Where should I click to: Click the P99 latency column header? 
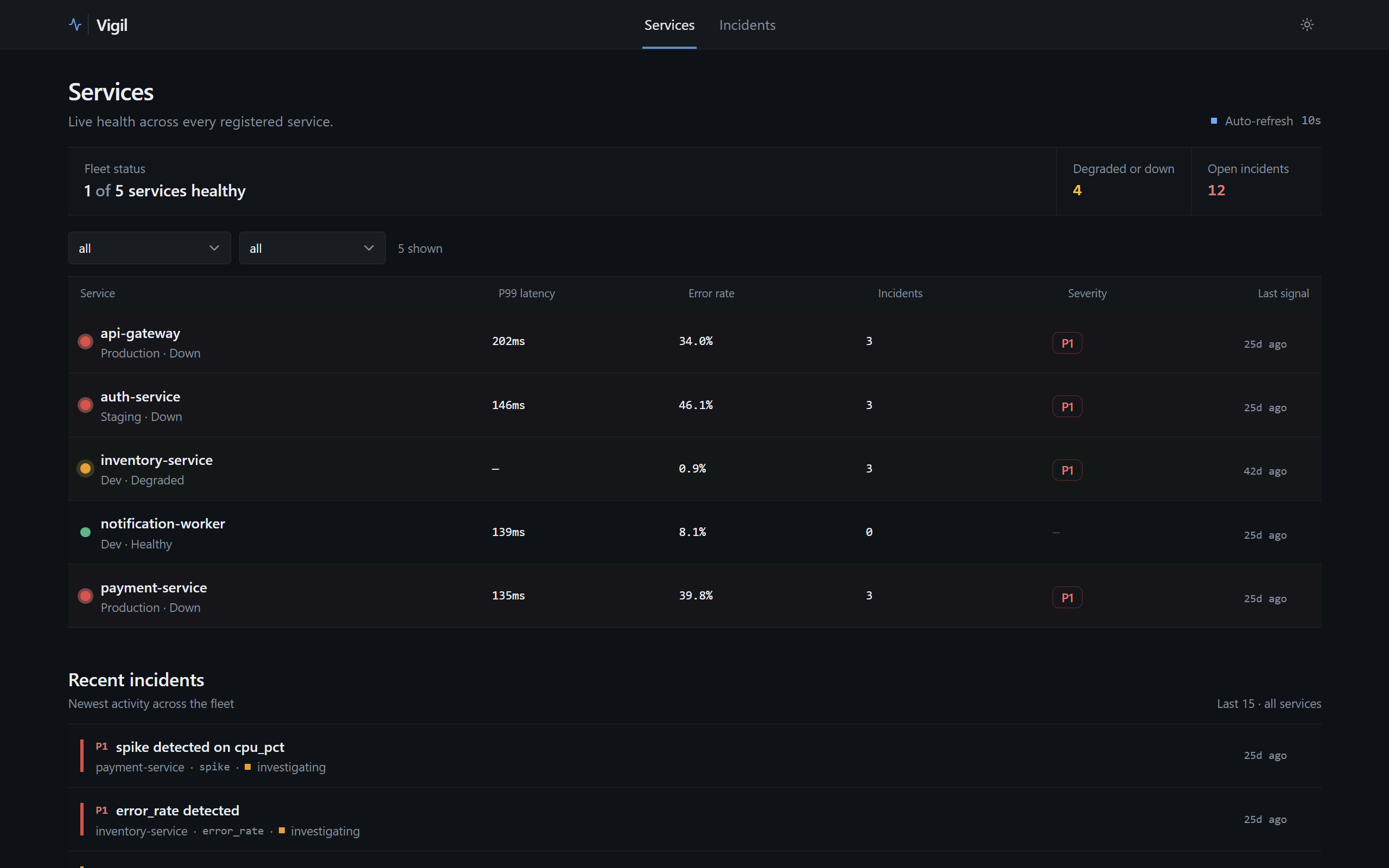point(526,293)
